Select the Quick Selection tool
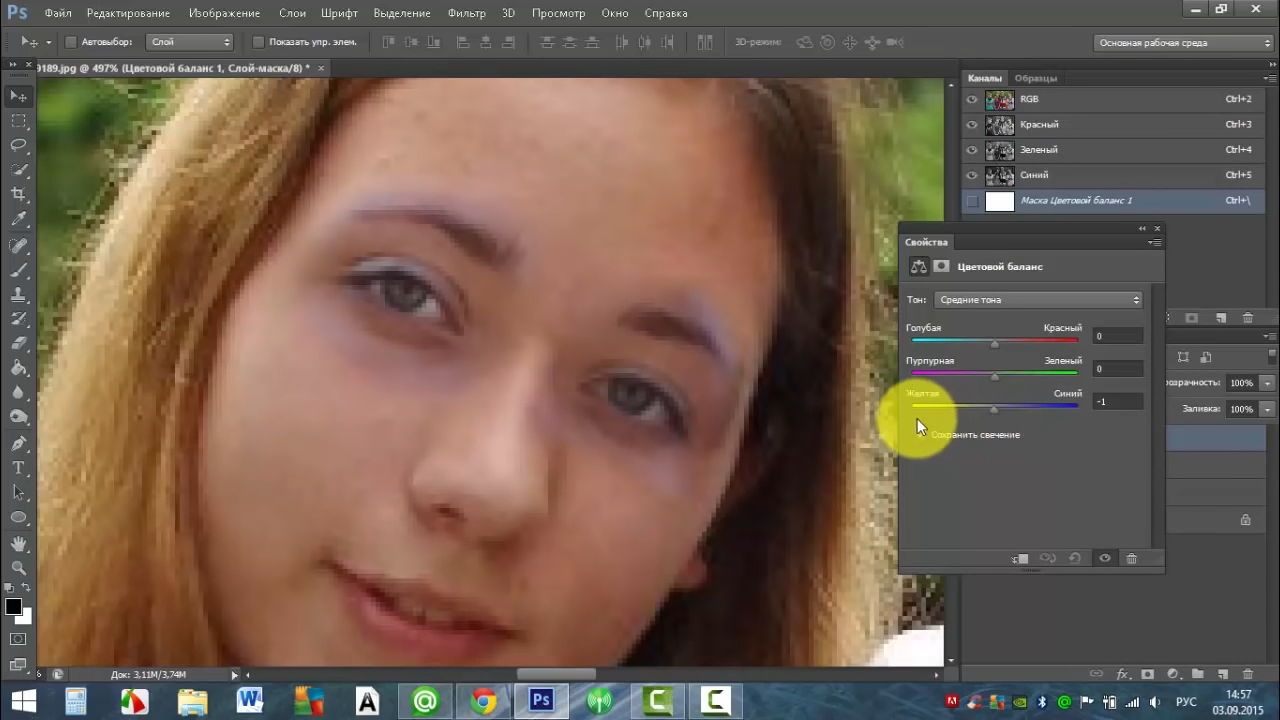The width and height of the screenshot is (1280, 720). 19,170
